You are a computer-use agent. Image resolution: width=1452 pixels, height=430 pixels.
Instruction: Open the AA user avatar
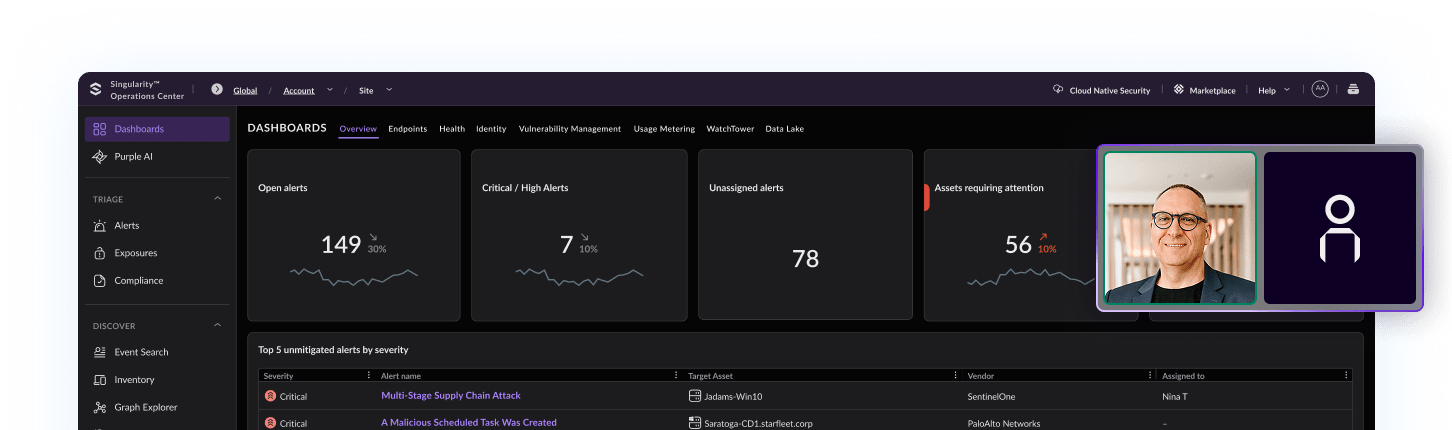pyautogui.click(x=1320, y=89)
